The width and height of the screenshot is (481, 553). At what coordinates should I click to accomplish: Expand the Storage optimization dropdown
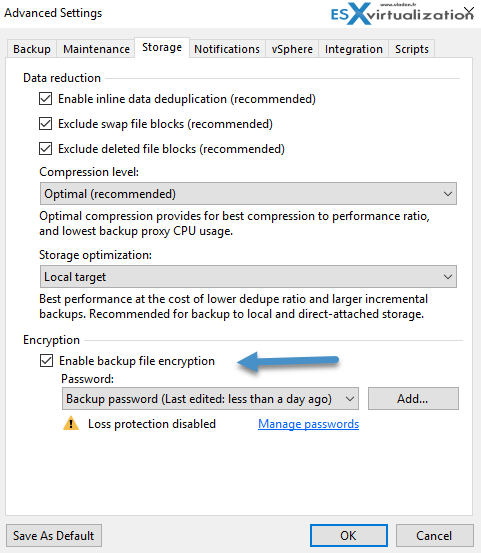click(x=248, y=277)
